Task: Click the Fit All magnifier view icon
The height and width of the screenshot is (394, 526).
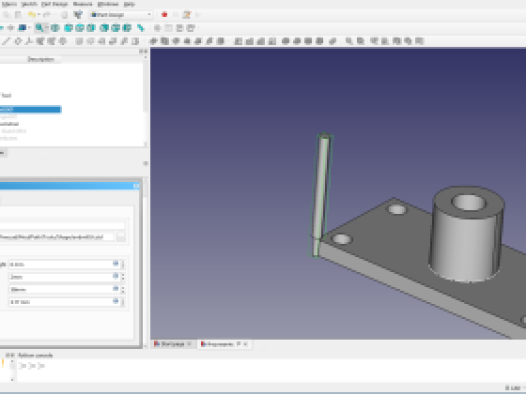Action: point(40,28)
